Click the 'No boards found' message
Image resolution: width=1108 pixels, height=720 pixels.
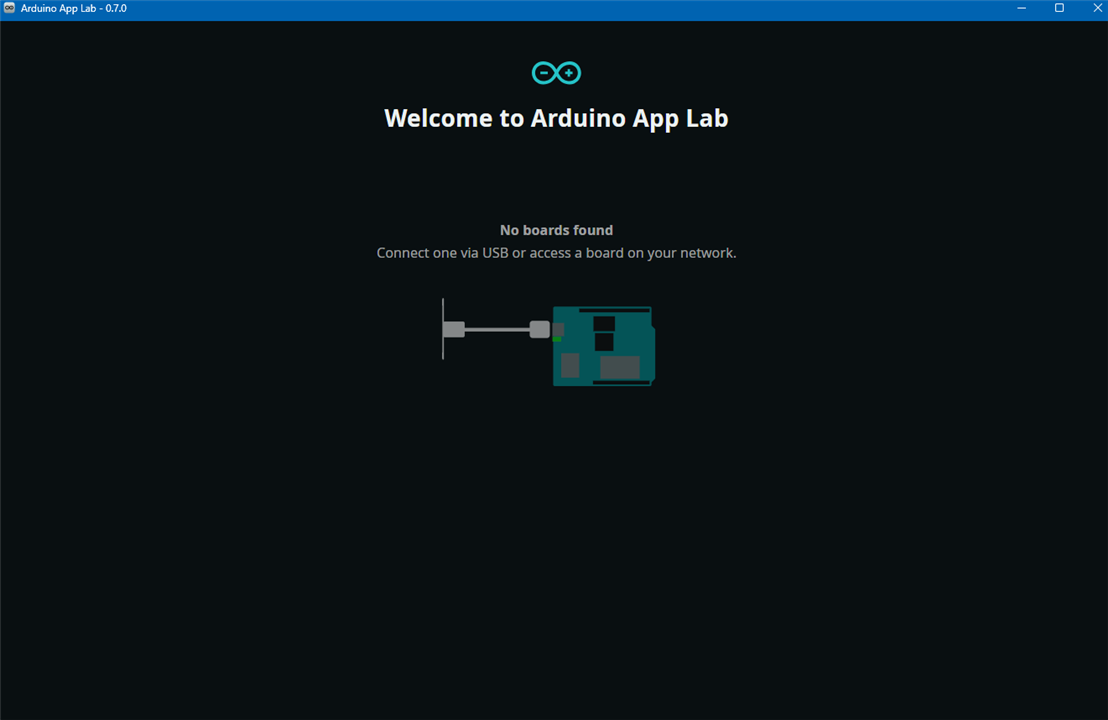[556, 230]
